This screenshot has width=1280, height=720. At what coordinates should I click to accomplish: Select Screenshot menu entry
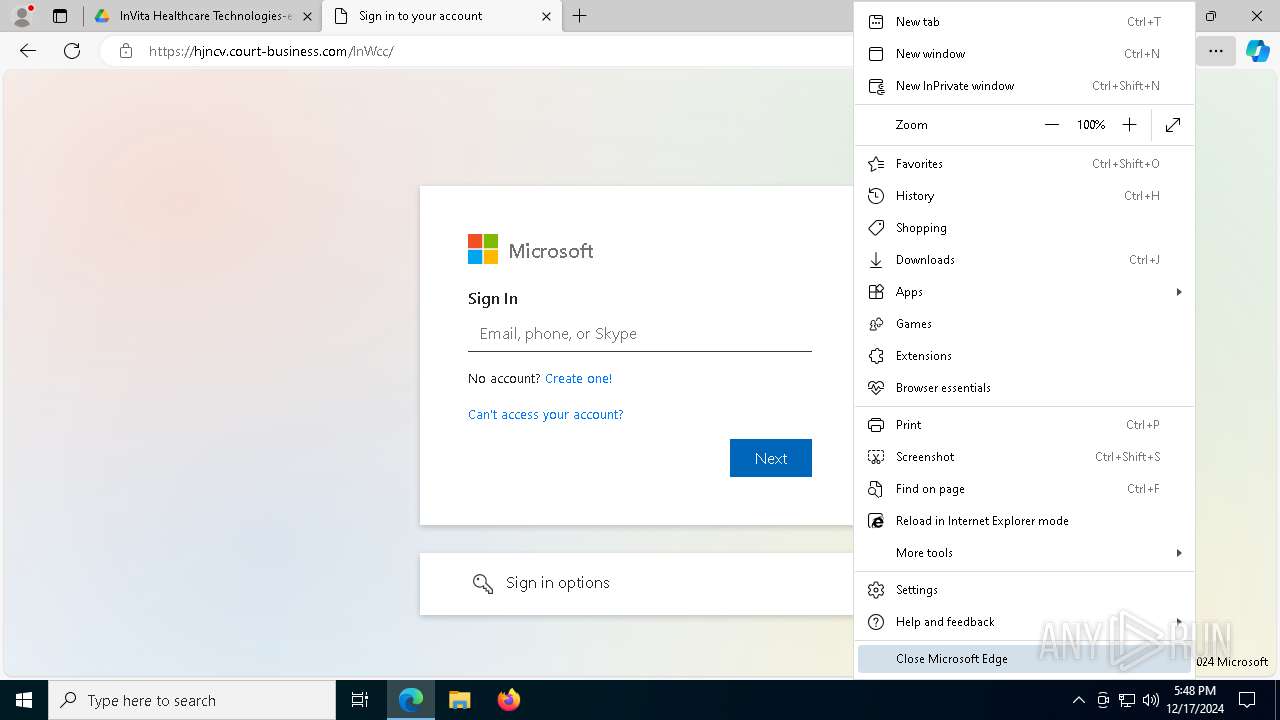(x=1025, y=457)
